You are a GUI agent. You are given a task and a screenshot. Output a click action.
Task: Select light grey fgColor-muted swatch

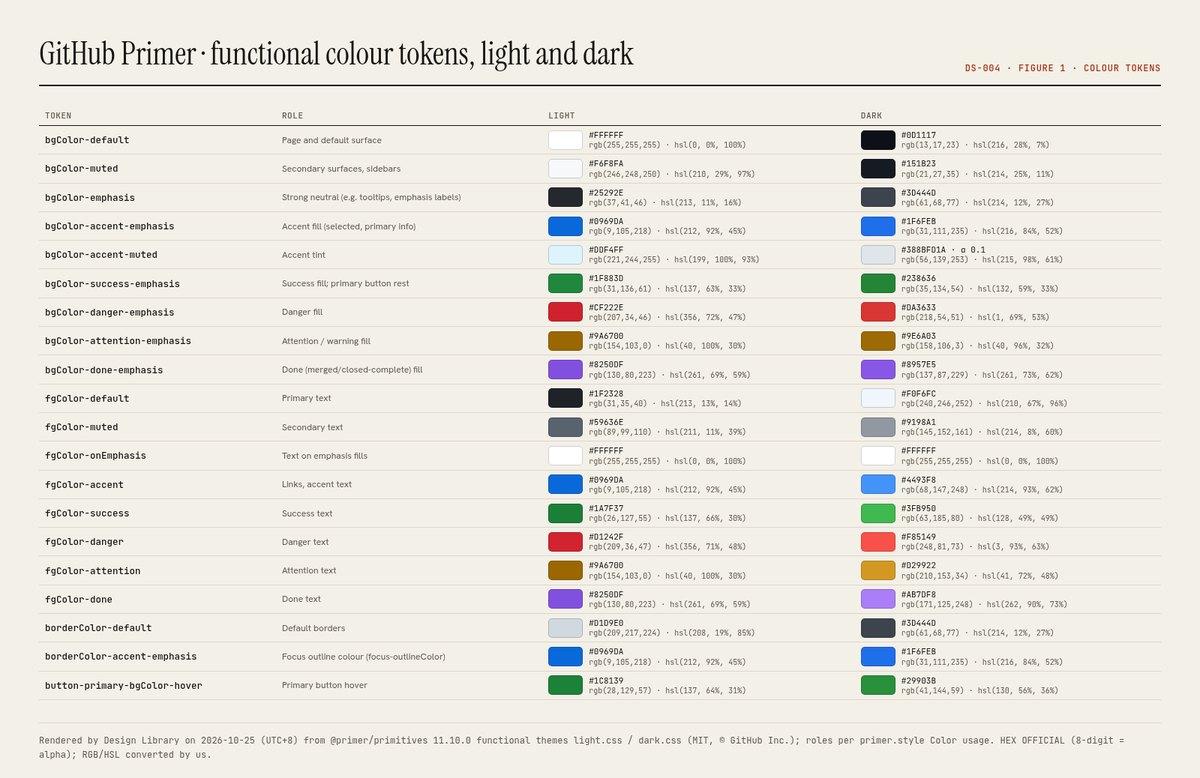click(565, 427)
